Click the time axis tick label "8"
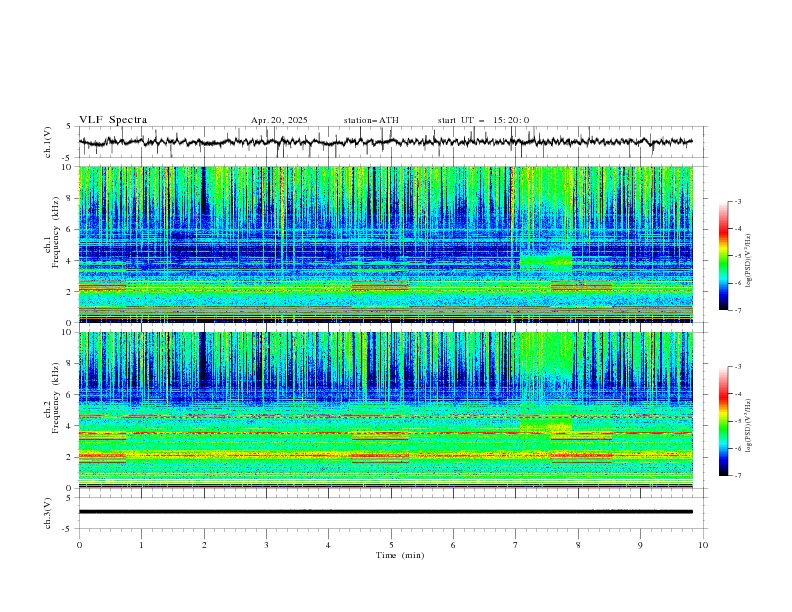 (x=578, y=545)
